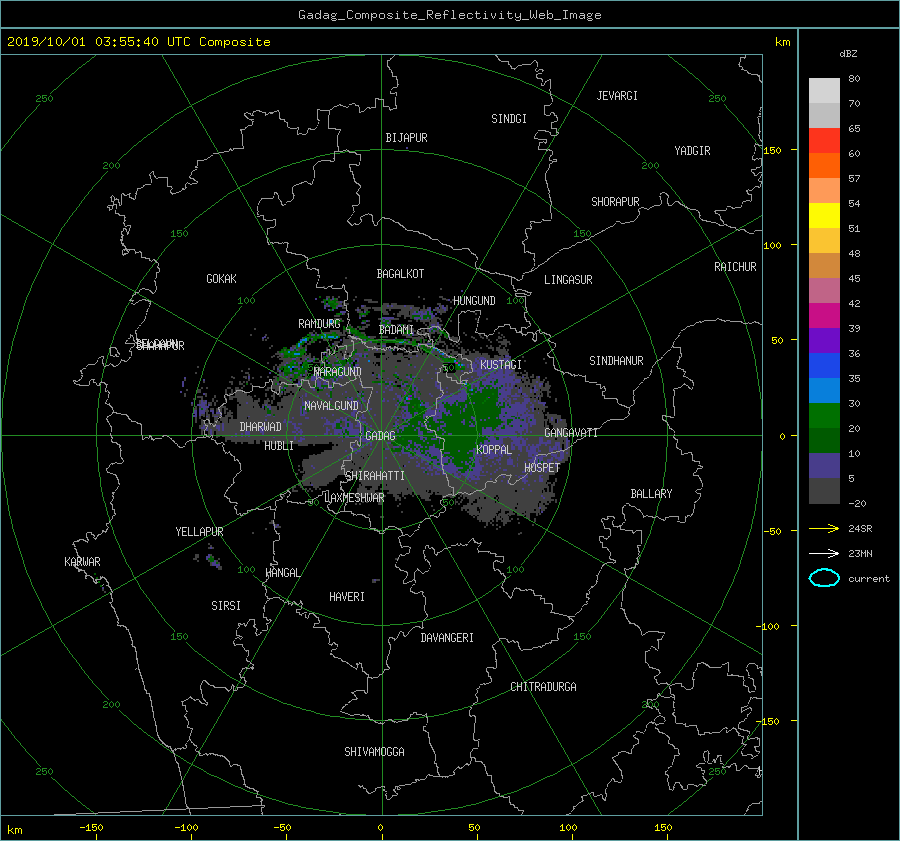Viewport: 900px width, 841px height.
Task: Click the BIJAPUR city label
Action: point(406,138)
